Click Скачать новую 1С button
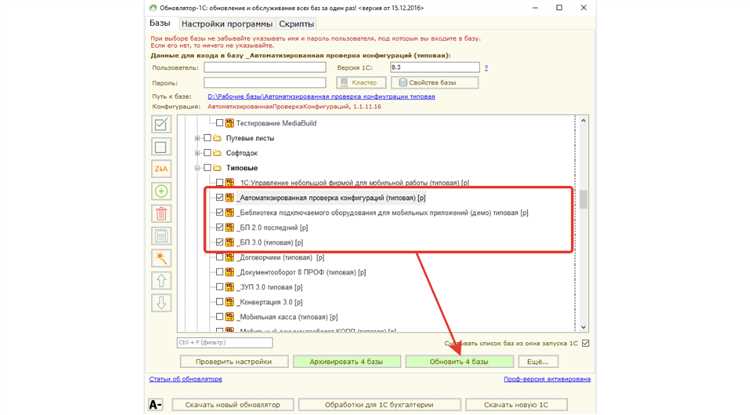The width and height of the screenshot is (750, 415). (516, 404)
